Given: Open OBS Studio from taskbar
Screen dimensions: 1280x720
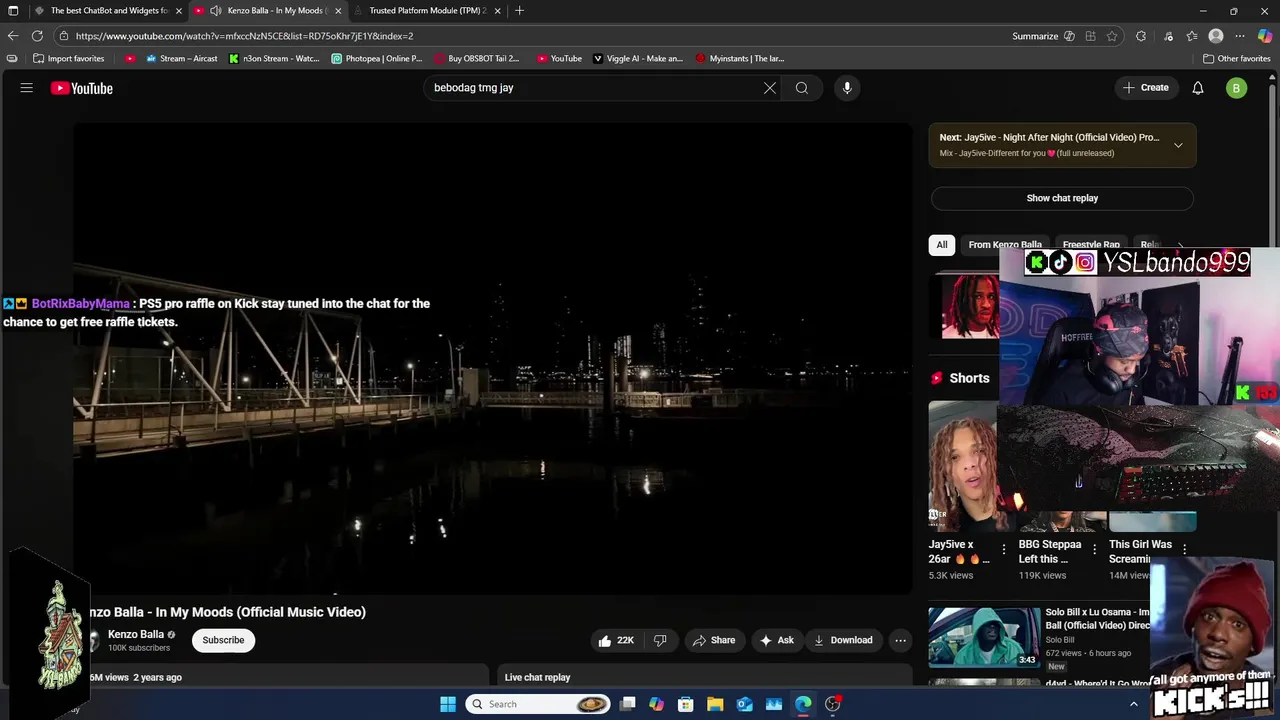Looking at the screenshot, I should (833, 704).
